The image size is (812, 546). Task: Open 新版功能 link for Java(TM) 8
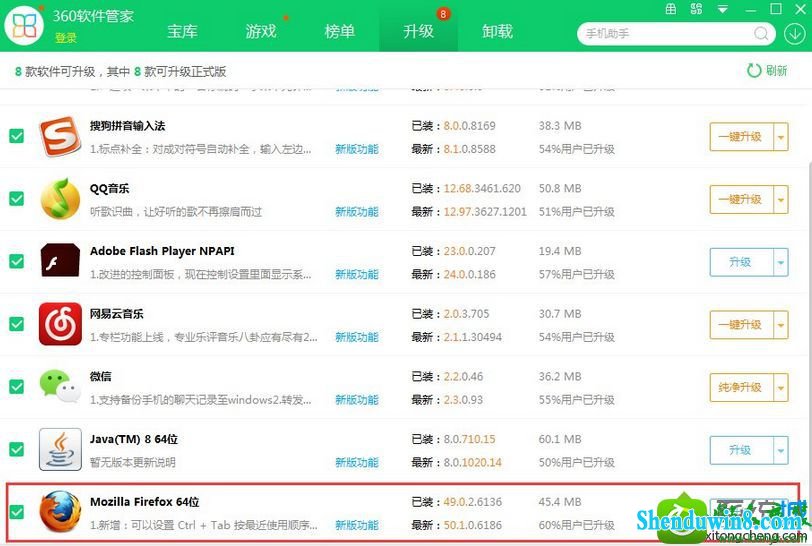click(357, 463)
